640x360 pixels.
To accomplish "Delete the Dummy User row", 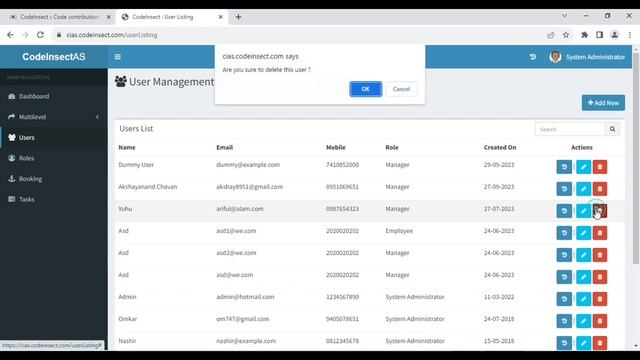I will point(600,167).
